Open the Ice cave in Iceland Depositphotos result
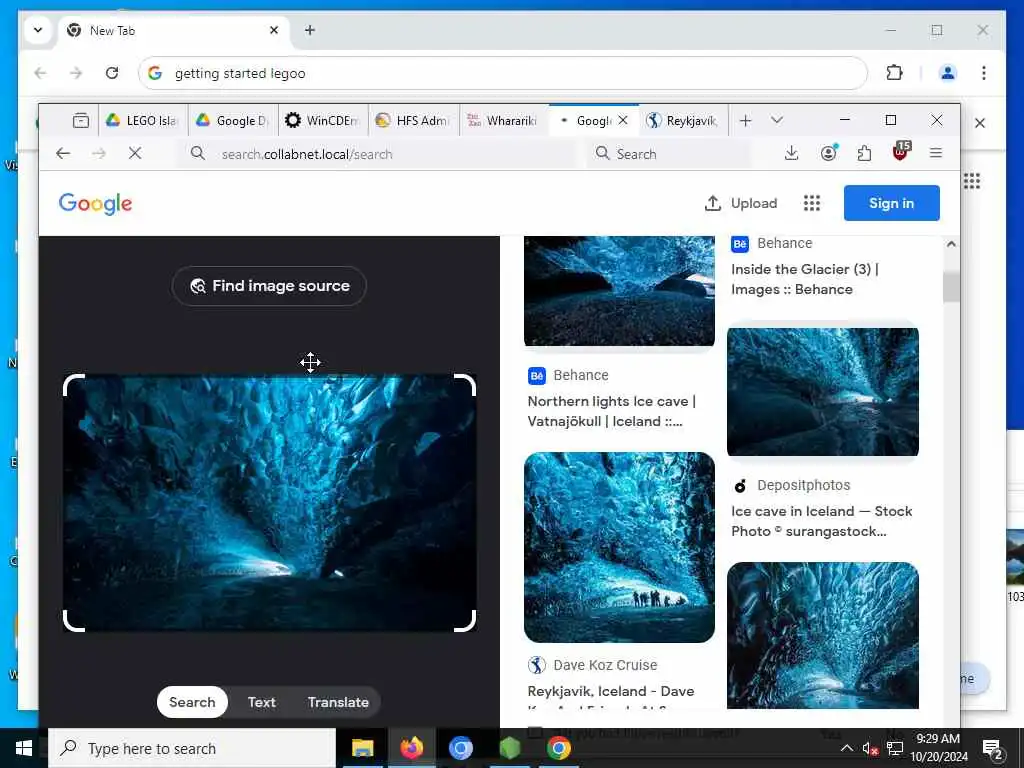Viewport: 1024px width, 768px height. click(822, 521)
